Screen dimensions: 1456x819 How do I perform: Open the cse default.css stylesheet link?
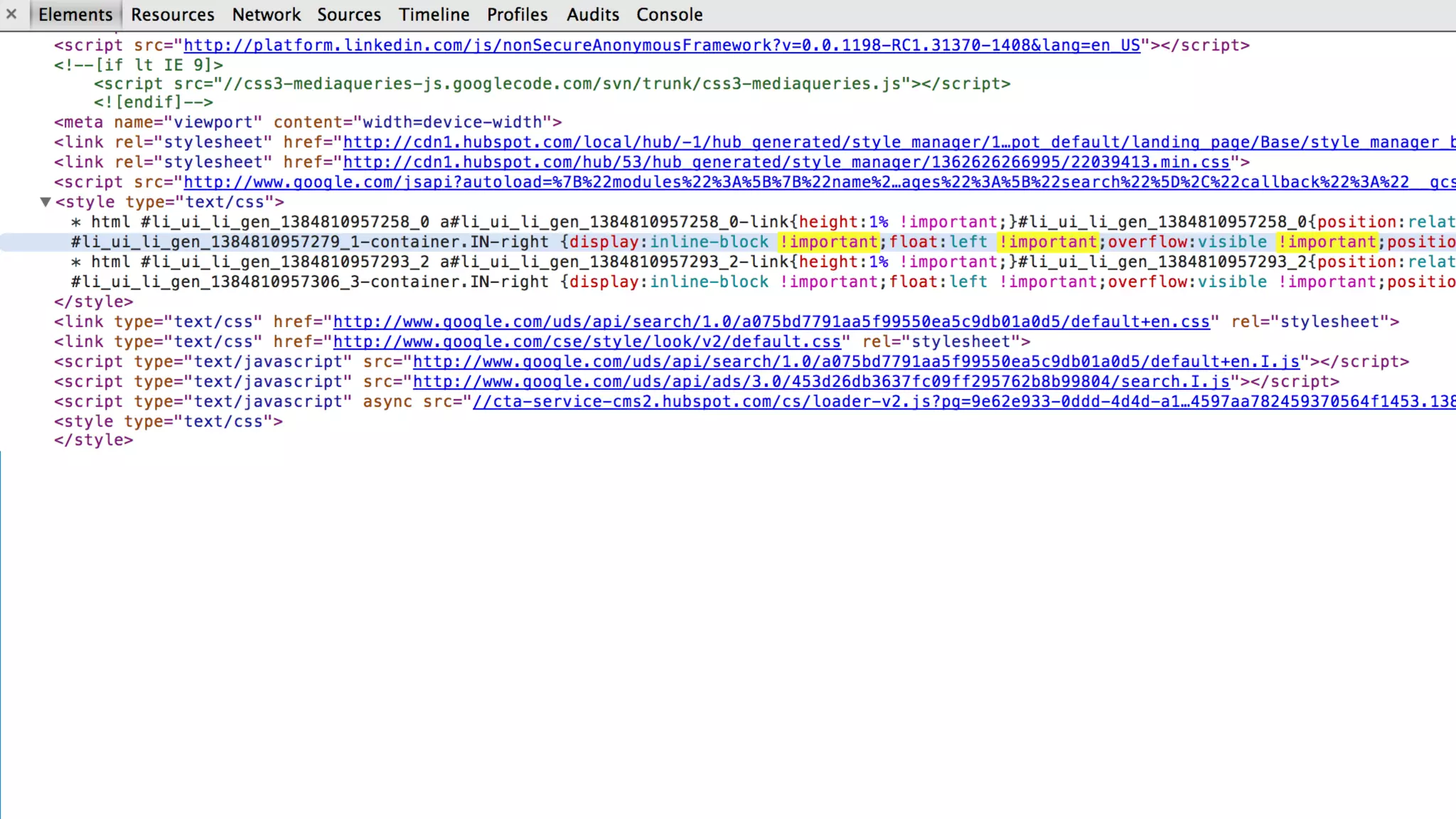click(x=587, y=342)
